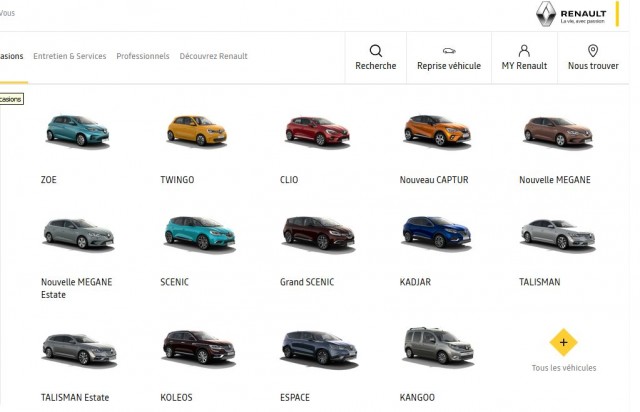Select the blue KADJAR car image

(x=437, y=232)
